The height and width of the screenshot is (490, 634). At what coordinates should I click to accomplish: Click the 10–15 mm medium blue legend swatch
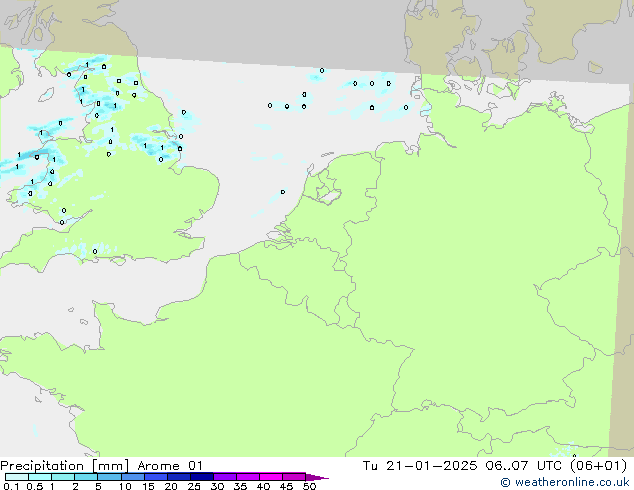133,477
